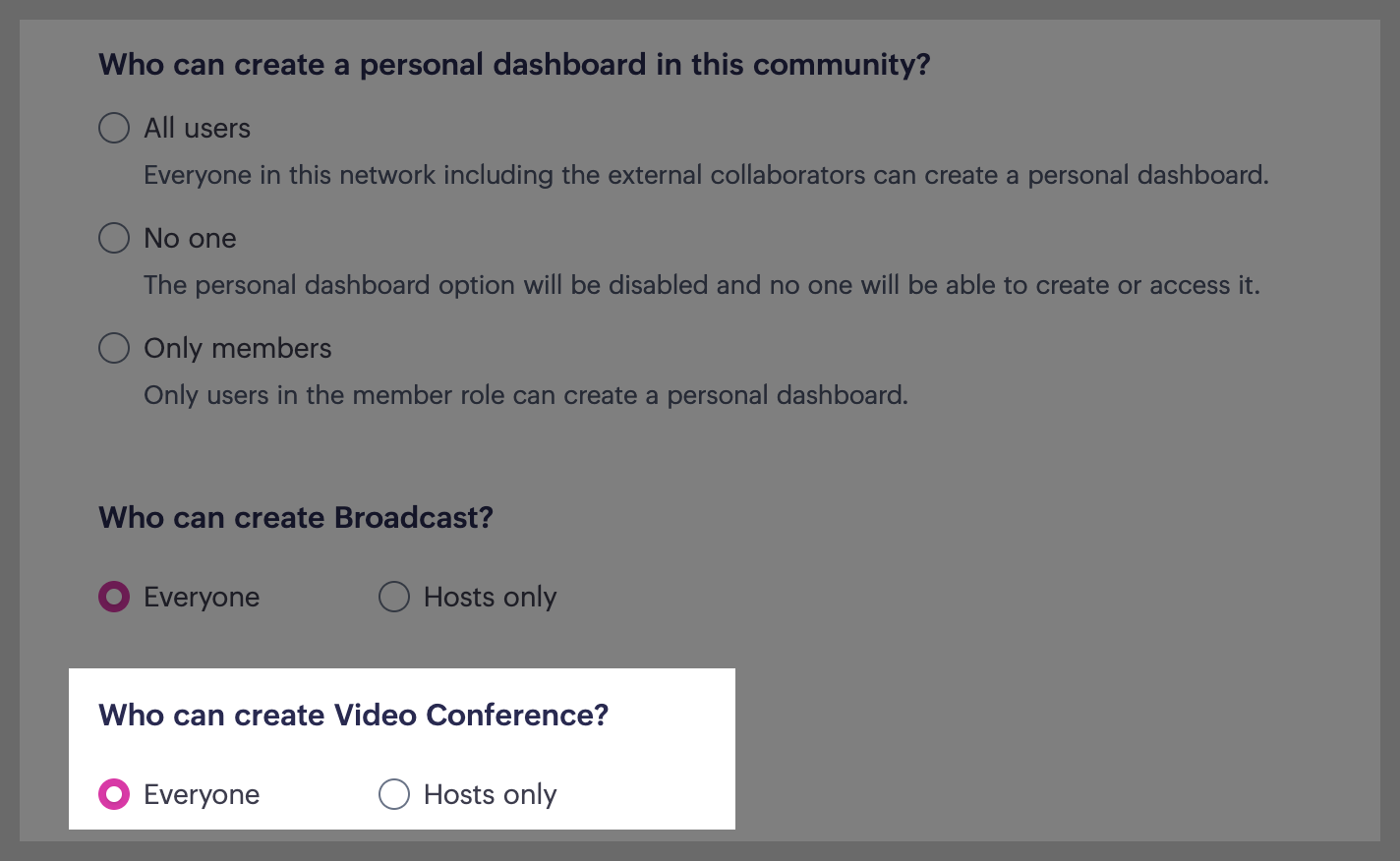This screenshot has width=1400, height=861.
Task: Click description about users in member role
Action: tap(525, 395)
